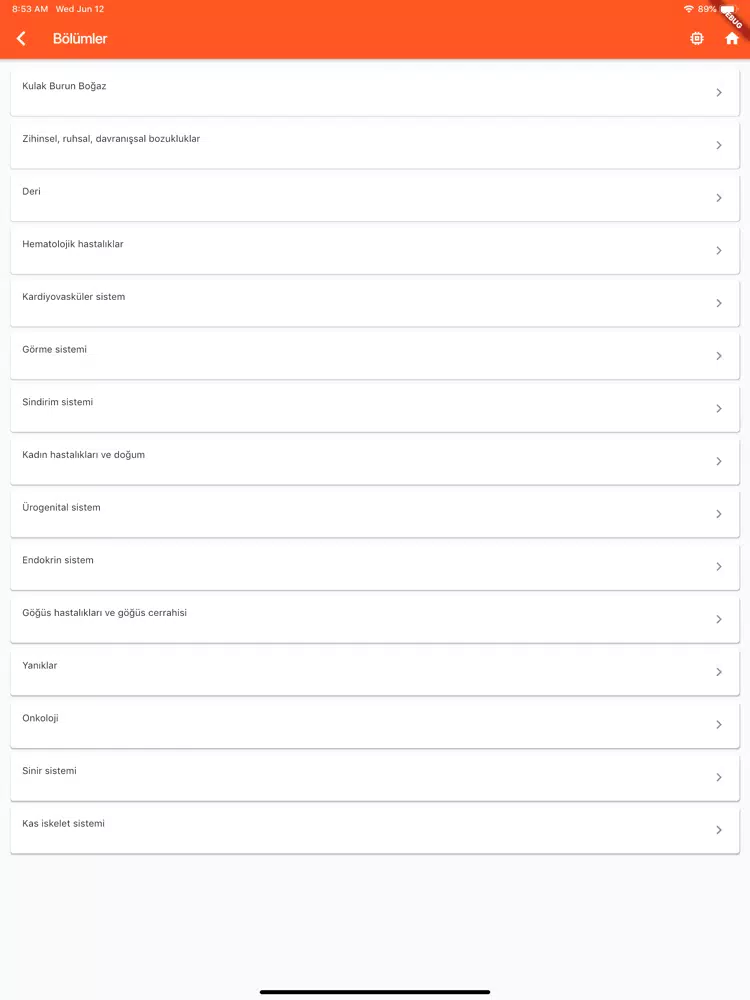Screen dimensions: 750x1000
Task: Tap chevron beside Endokrin sistem
Action: (x=719, y=566)
